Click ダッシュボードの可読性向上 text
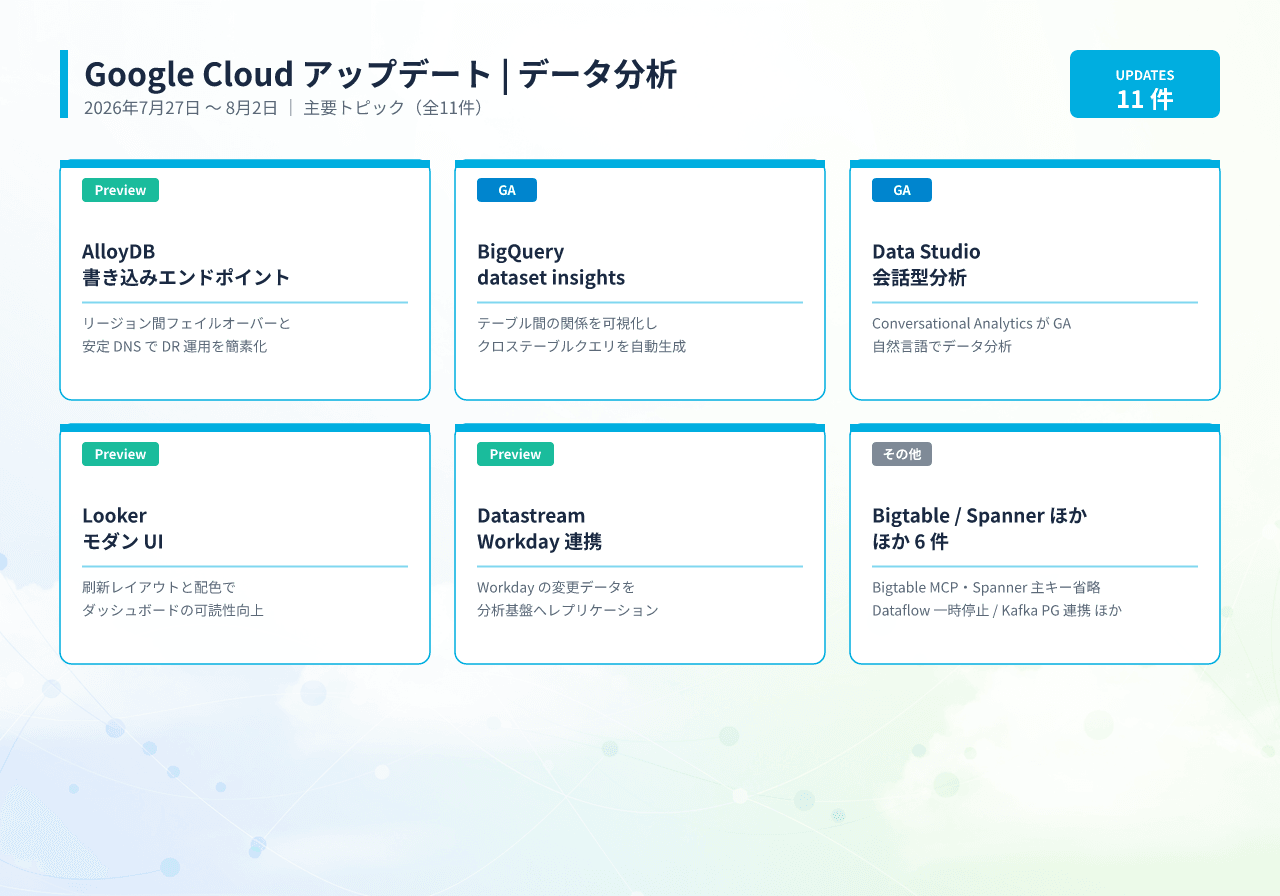 [173, 610]
